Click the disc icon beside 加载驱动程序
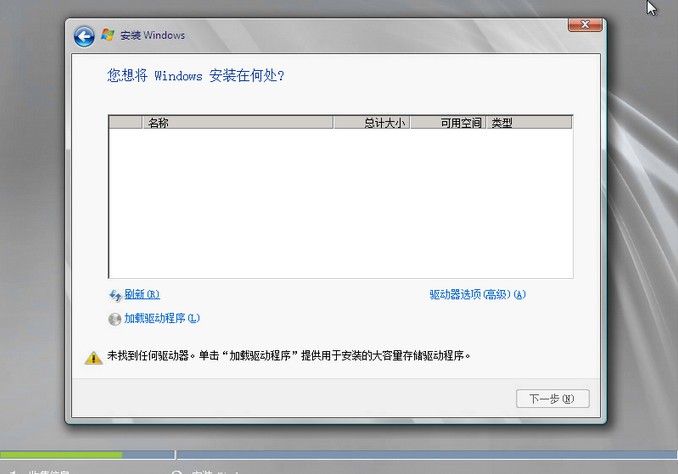Image resolution: width=678 pixels, height=474 pixels. point(115,319)
